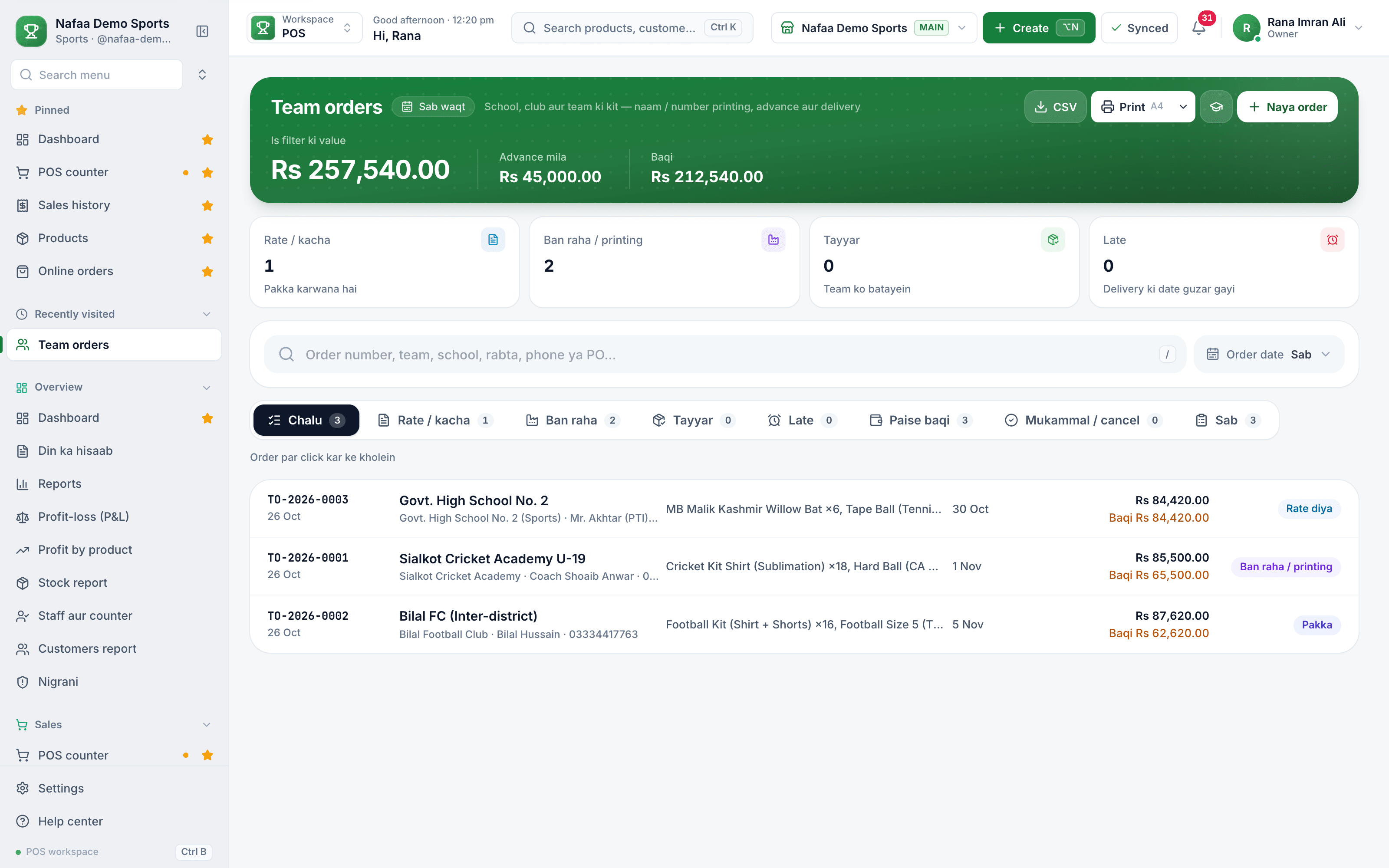Open Nafaa Demo Sports MAIN branch dropdown
1389x868 pixels.
(x=874, y=27)
